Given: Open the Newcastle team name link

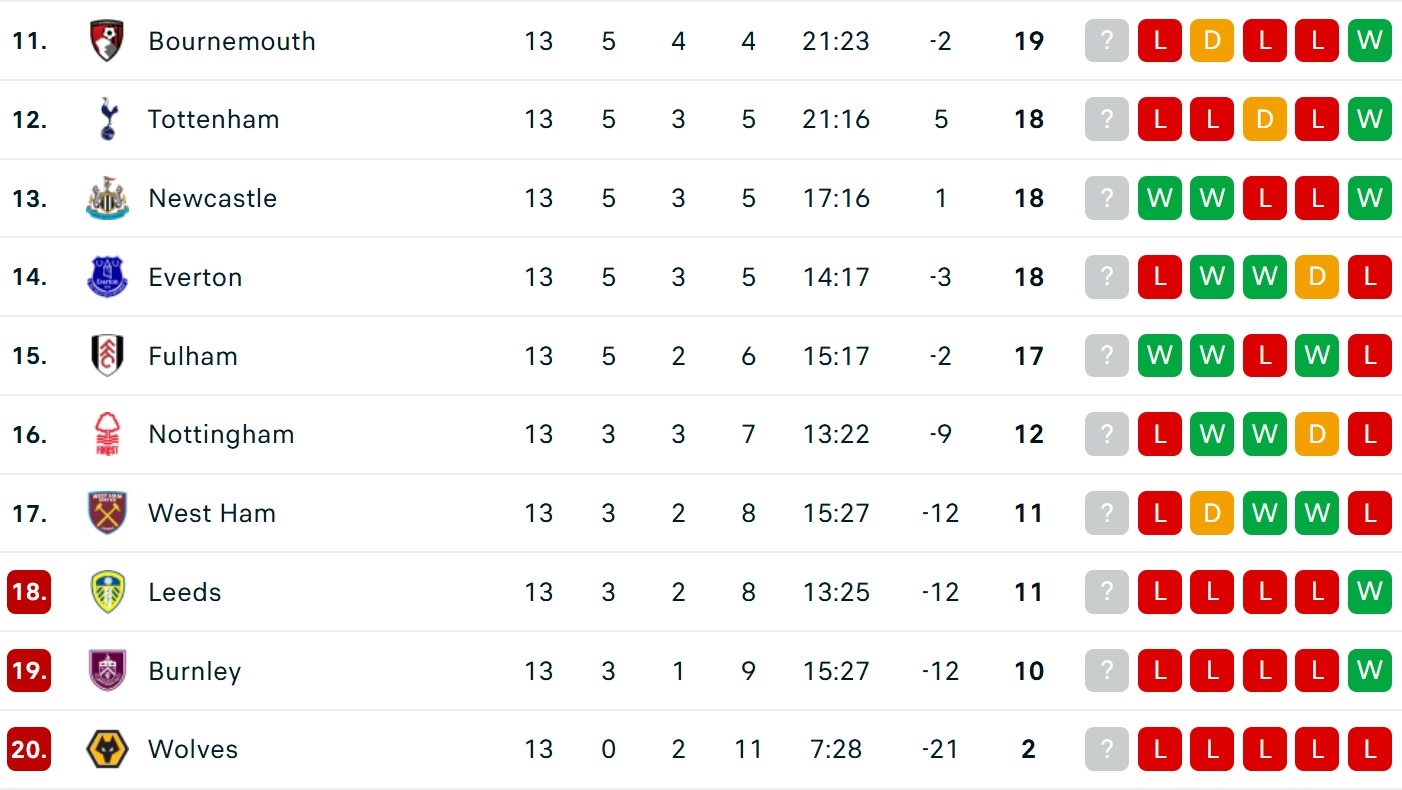Looking at the screenshot, I should (212, 198).
